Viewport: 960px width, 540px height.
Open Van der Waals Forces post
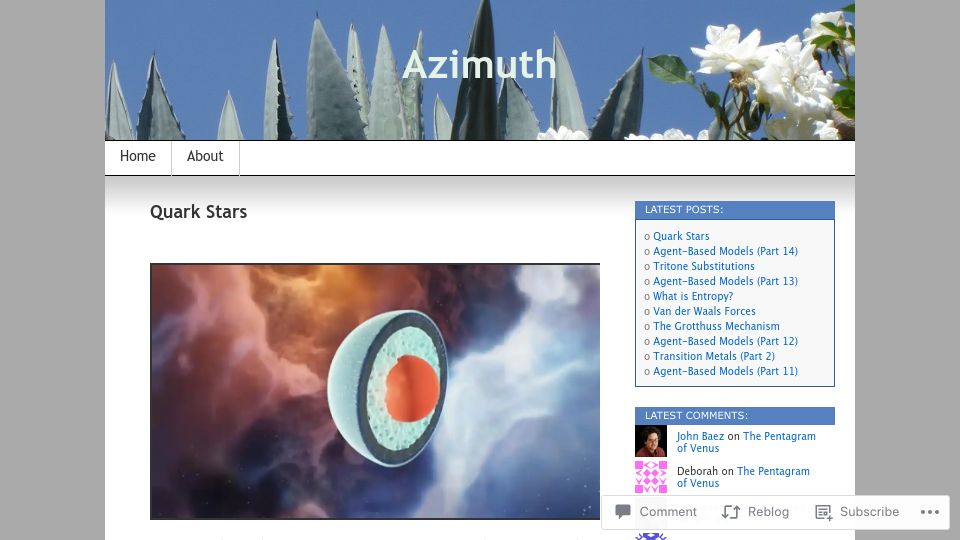(704, 311)
